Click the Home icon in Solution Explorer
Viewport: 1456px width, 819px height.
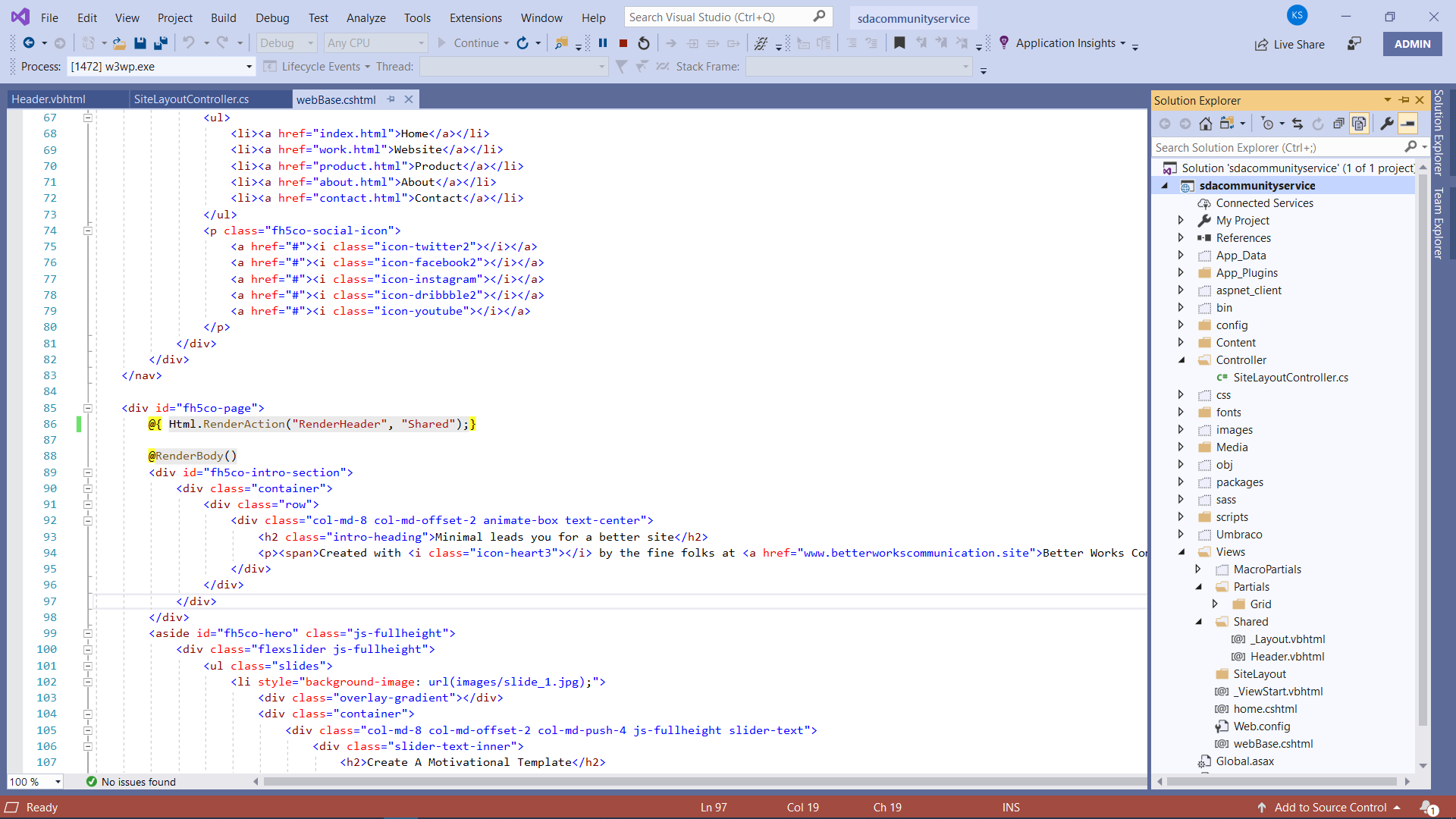1206,124
